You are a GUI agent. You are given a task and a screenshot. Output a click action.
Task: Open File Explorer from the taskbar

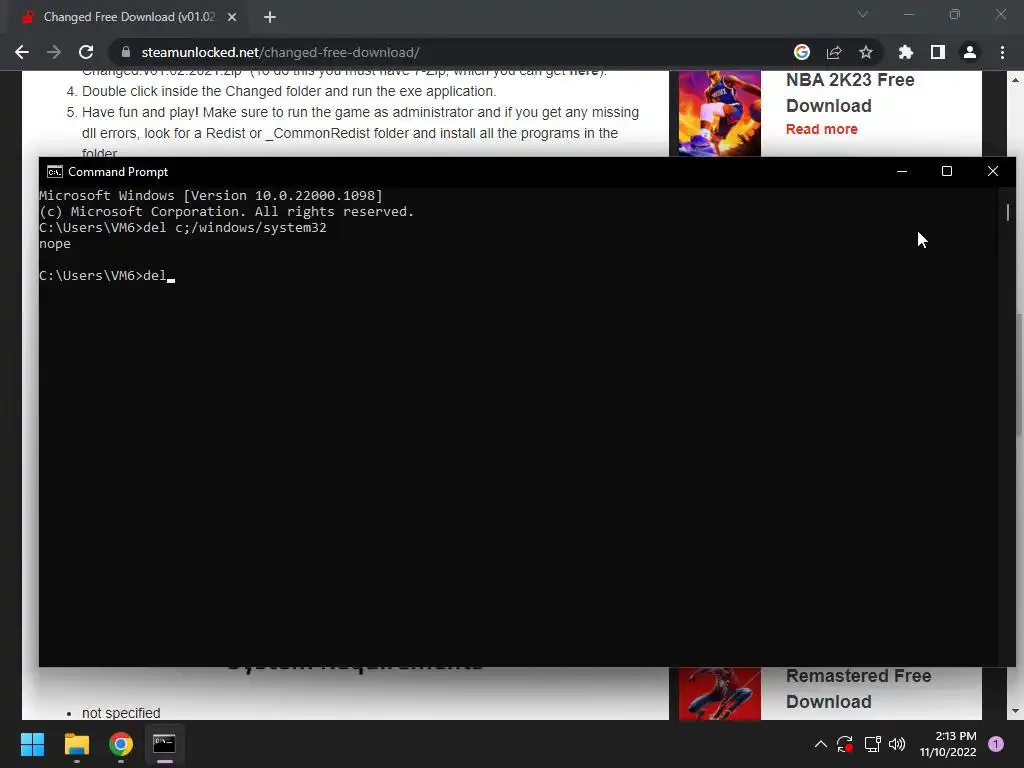(76, 744)
